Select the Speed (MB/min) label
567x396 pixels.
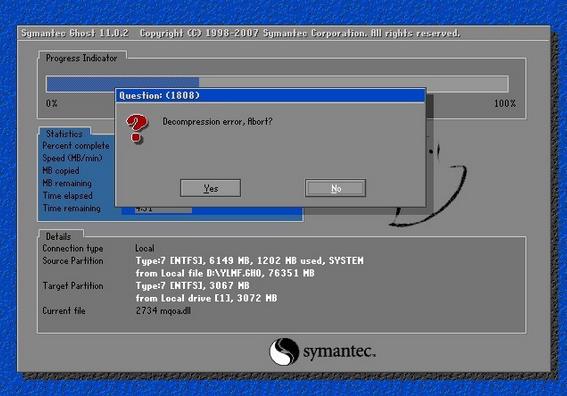[72, 158]
